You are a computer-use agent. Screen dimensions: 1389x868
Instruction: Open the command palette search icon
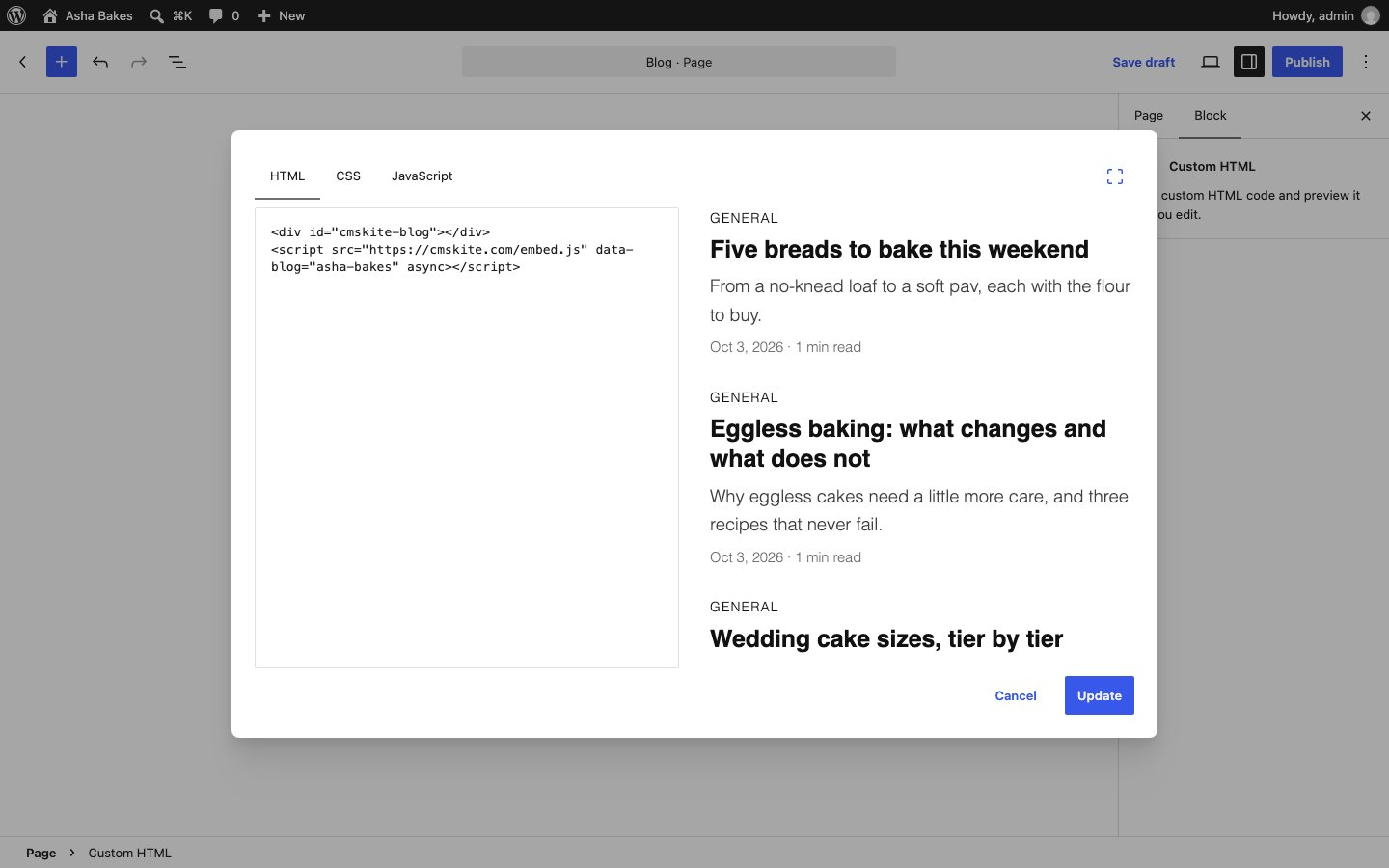(156, 15)
